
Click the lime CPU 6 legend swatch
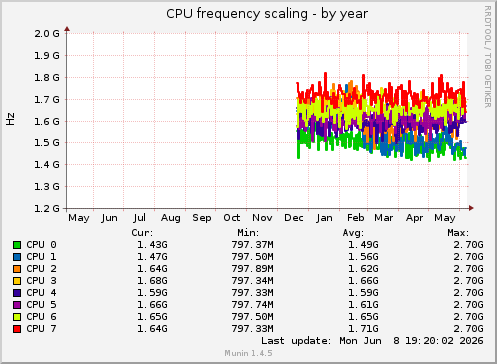(x=17, y=317)
